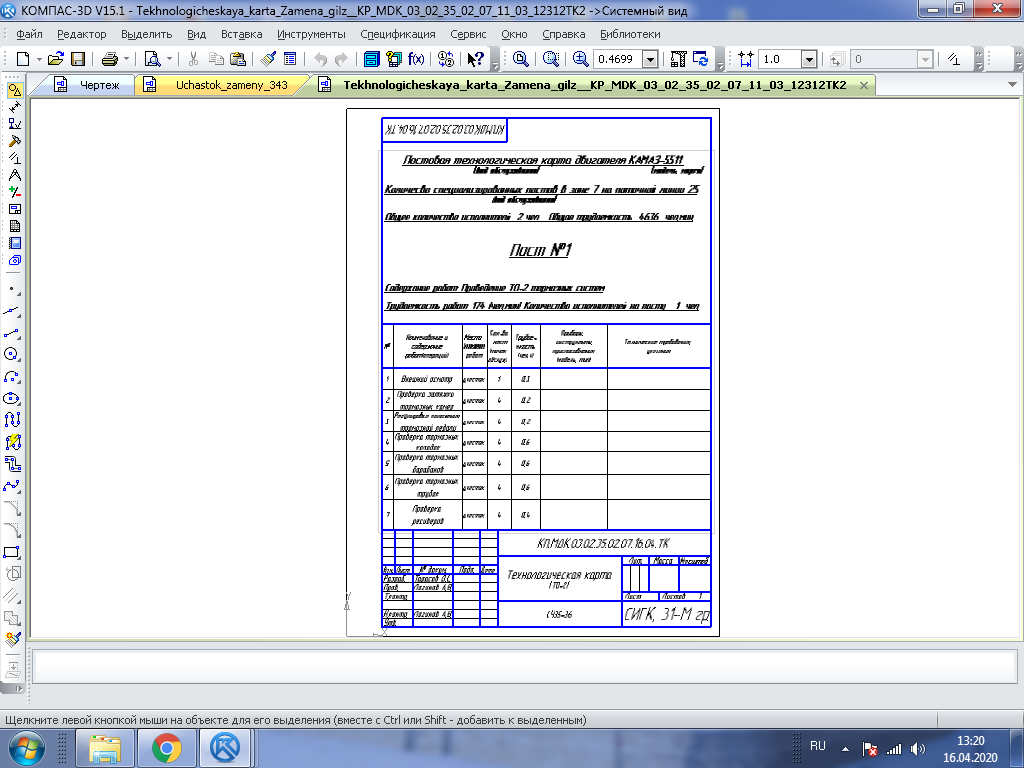Screen dimensions: 1024x768
Task: Click the context Help pointer icon
Action: [x=476, y=59]
